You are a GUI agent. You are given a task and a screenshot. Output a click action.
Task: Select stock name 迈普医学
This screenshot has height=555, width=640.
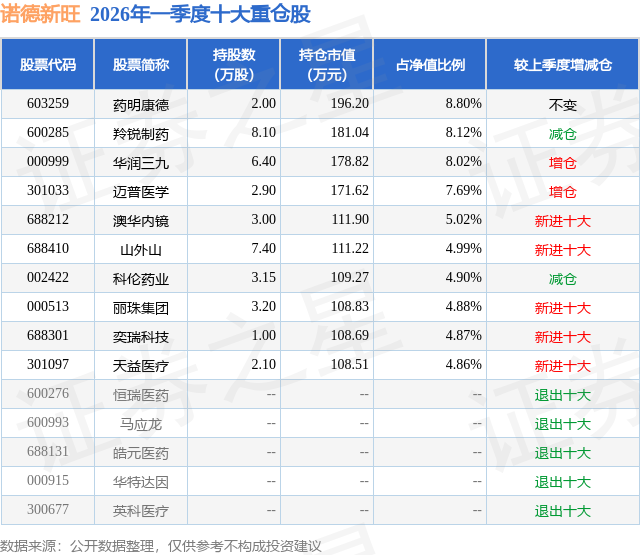pyautogui.click(x=141, y=192)
